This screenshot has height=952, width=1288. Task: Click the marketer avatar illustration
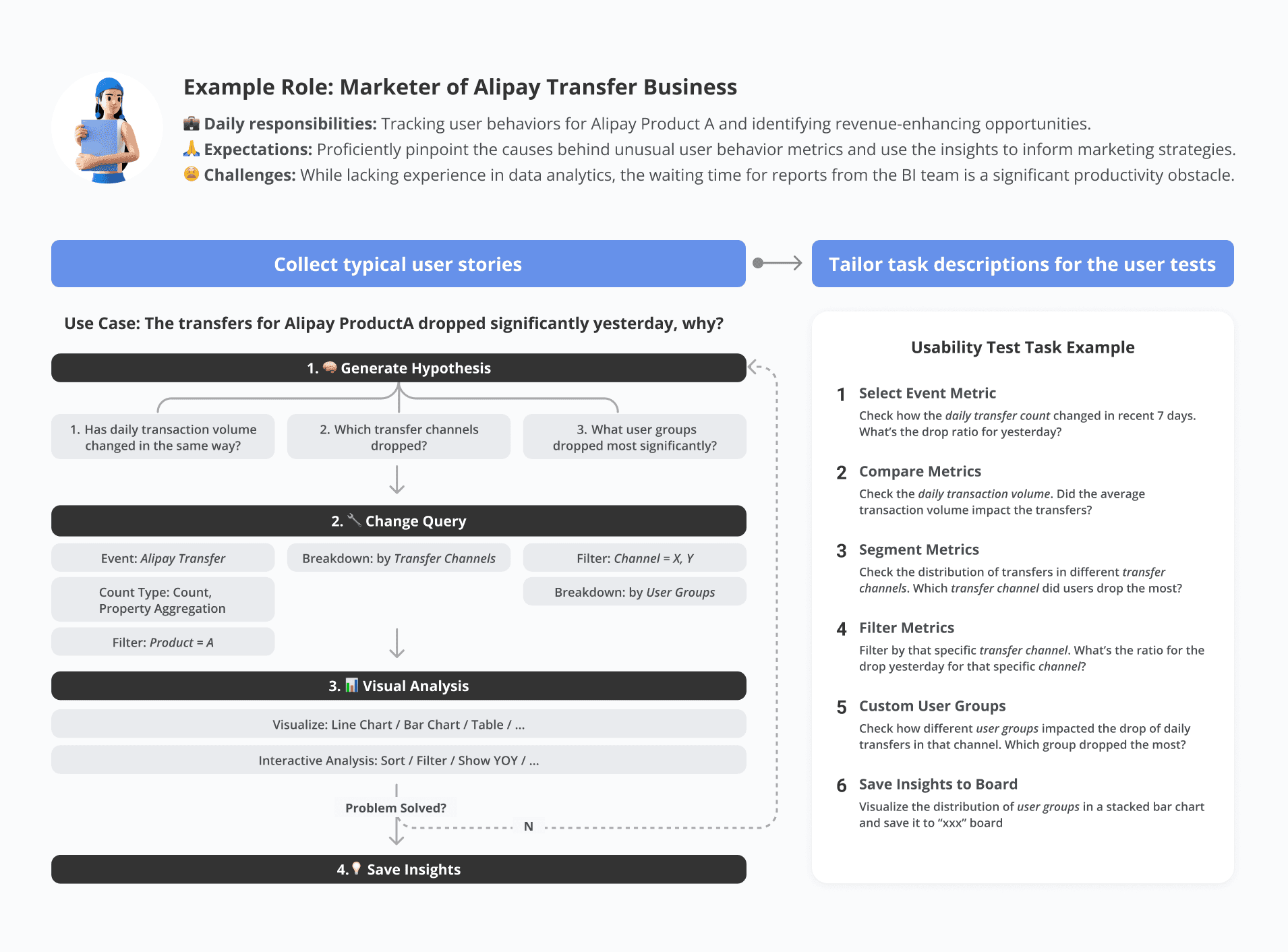coord(107,129)
